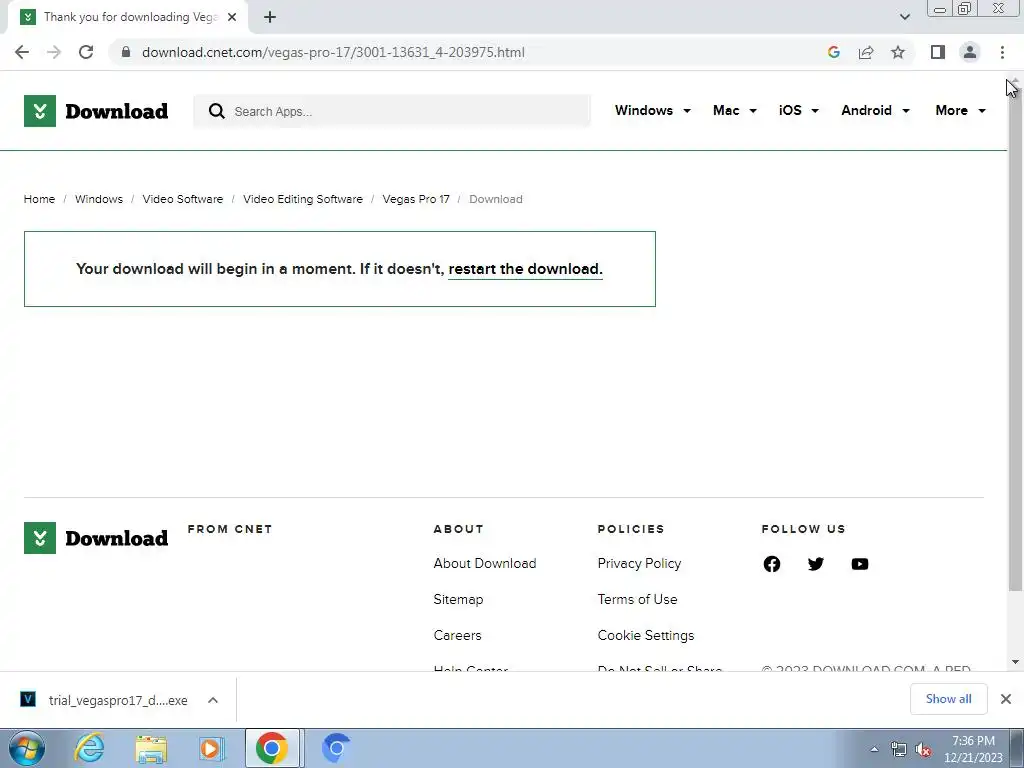
Task: Open the taskbar clock and date
Action: pos(973,749)
